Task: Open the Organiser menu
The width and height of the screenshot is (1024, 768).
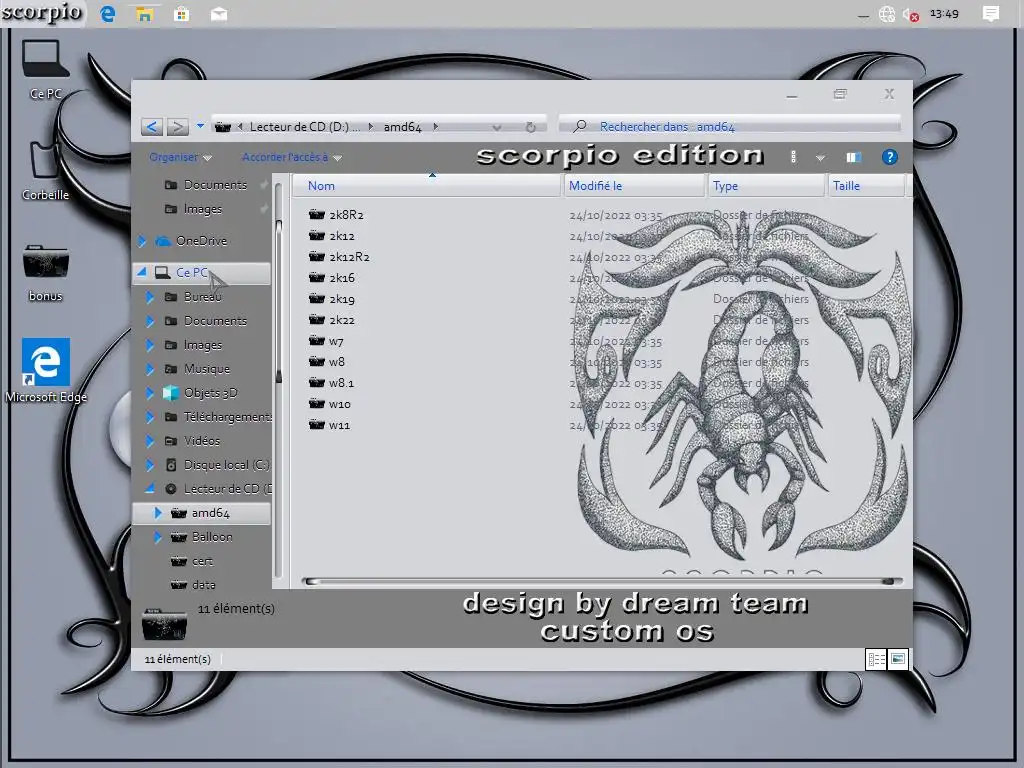Action: pos(180,157)
